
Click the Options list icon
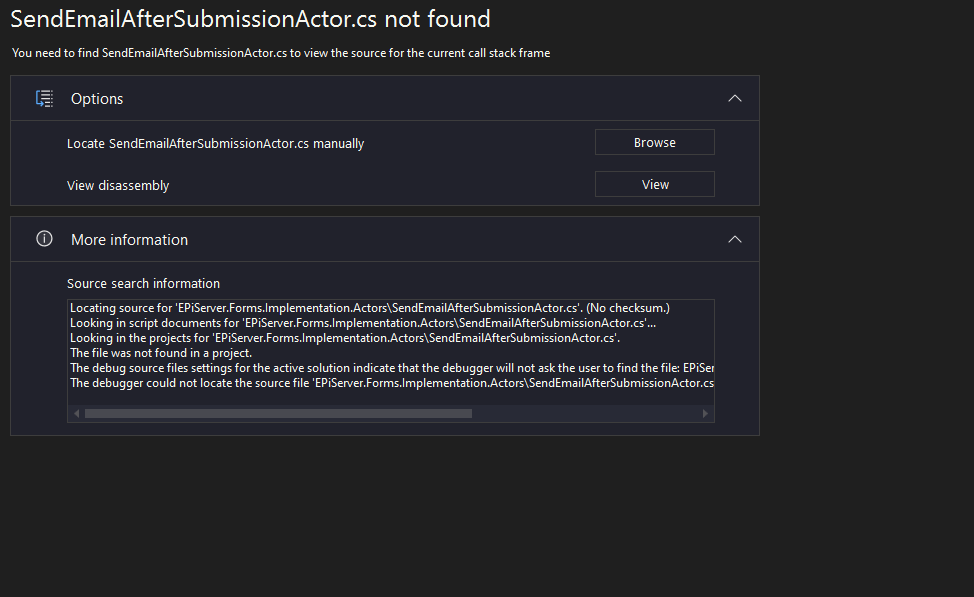point(44,99)
